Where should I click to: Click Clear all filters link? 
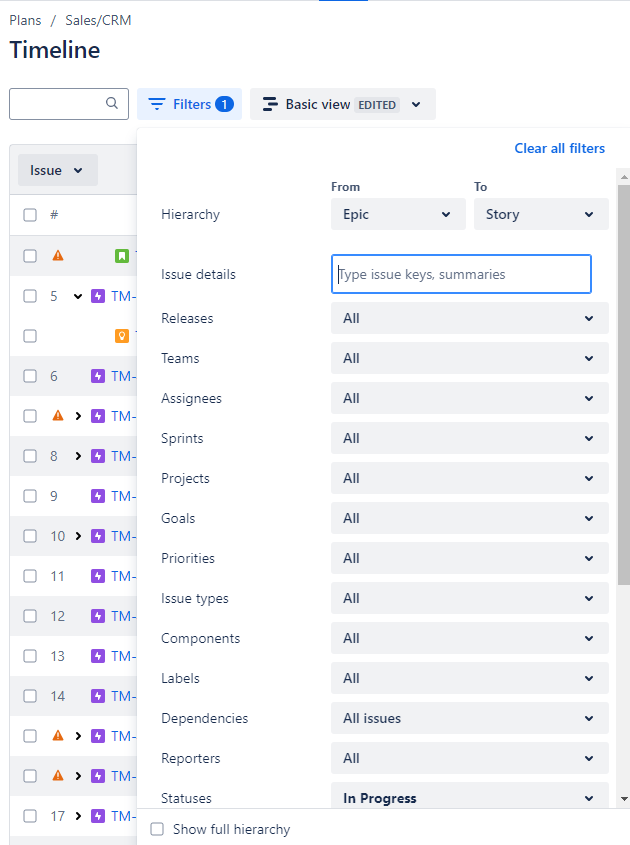pyautogui.click(x=559, y=148)
